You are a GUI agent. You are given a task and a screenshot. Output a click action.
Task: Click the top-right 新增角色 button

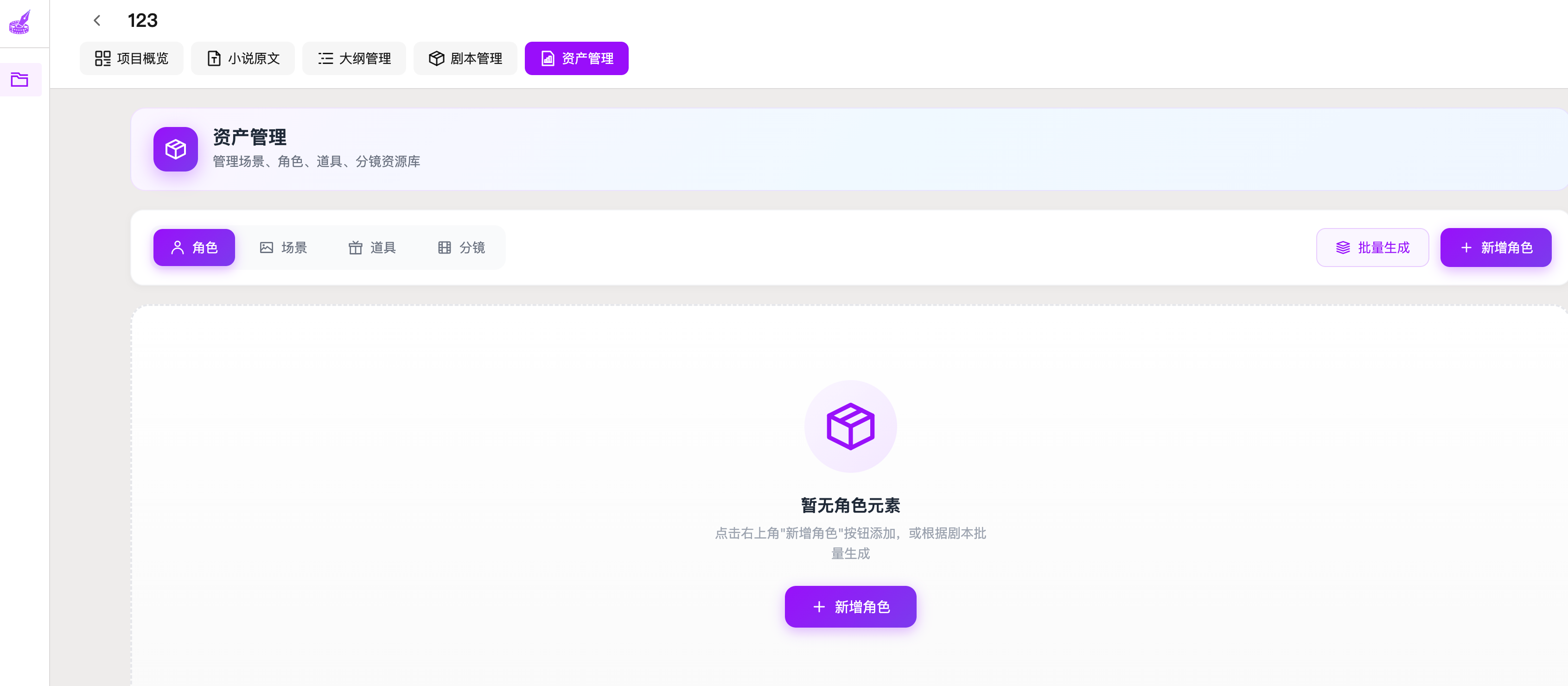(1495, 248)
